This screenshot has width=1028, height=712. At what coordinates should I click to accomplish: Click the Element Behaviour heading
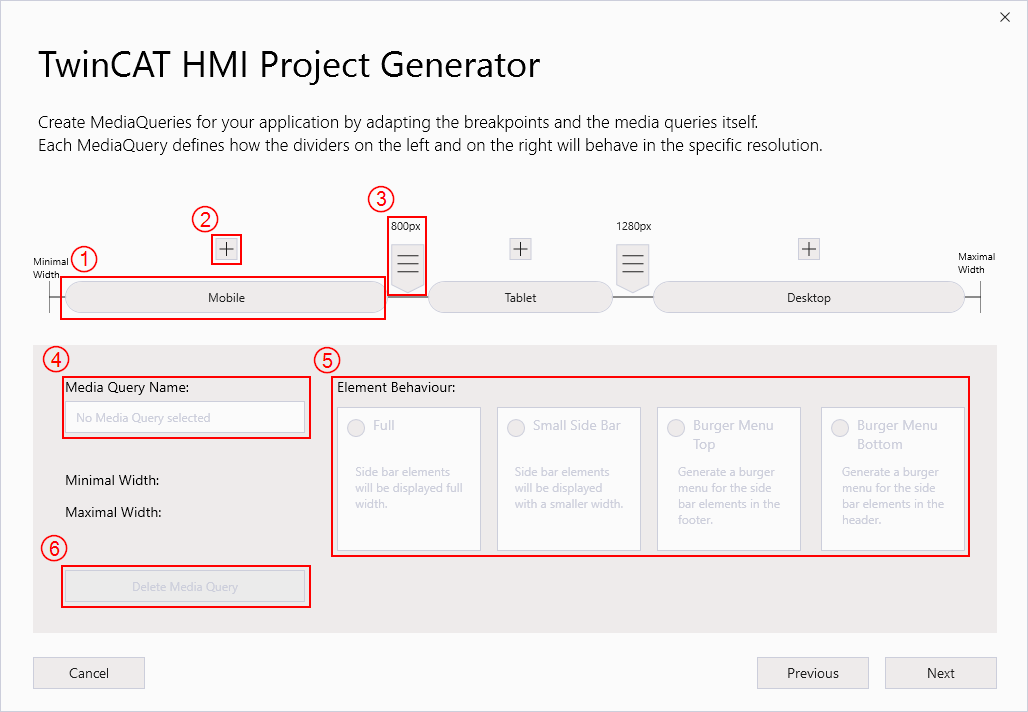[396, 387]
